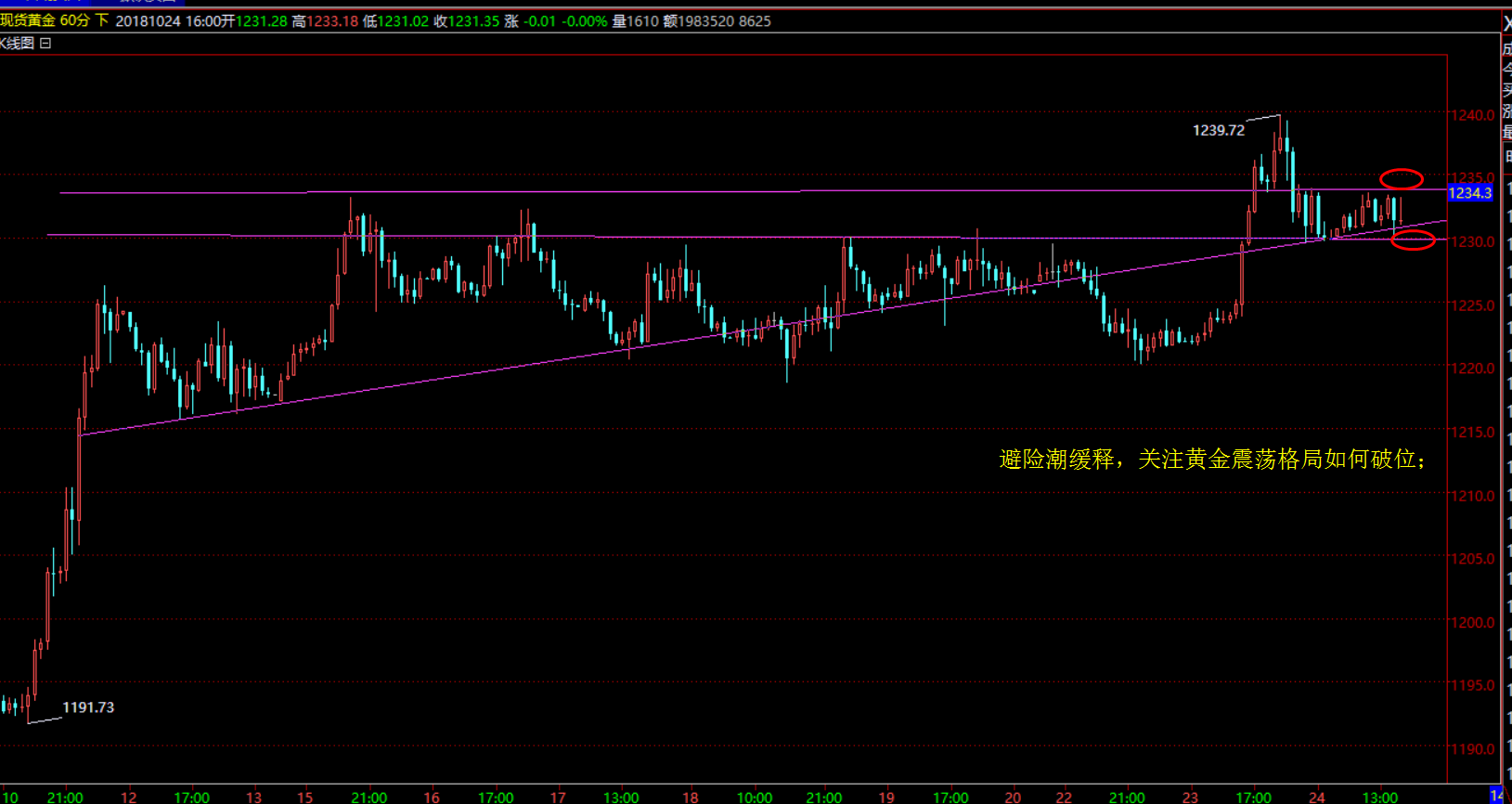Jump to date 24 on time axis
This screenshot has height=804, width=1512.
point(1316,797)
